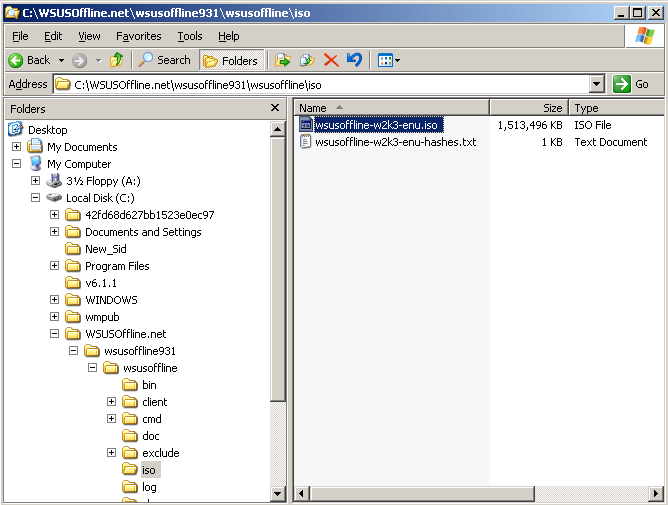The width and height of the screenshot is (668, 505).
Task: Open the Help menu
Action: (228, 36)
